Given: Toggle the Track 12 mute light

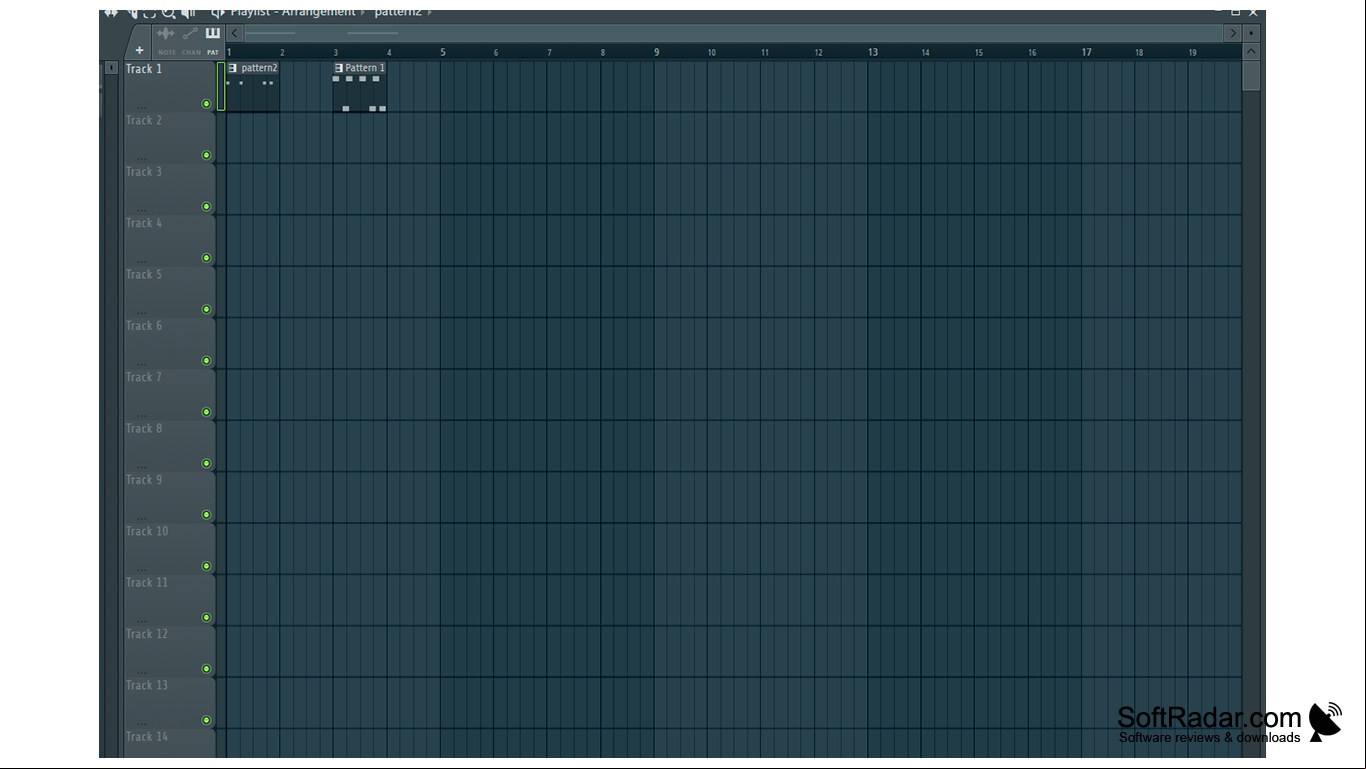Looking at the screenshot, I should [x=207, y=669].
